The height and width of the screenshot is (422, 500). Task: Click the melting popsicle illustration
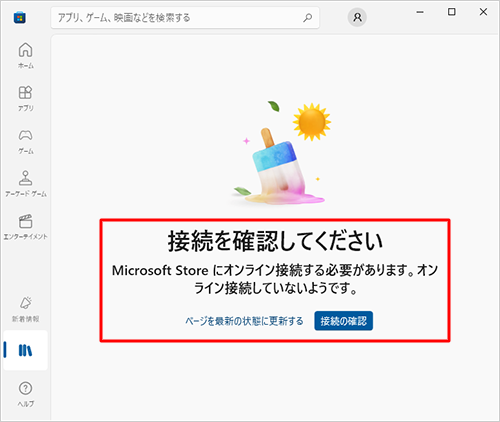280,153
